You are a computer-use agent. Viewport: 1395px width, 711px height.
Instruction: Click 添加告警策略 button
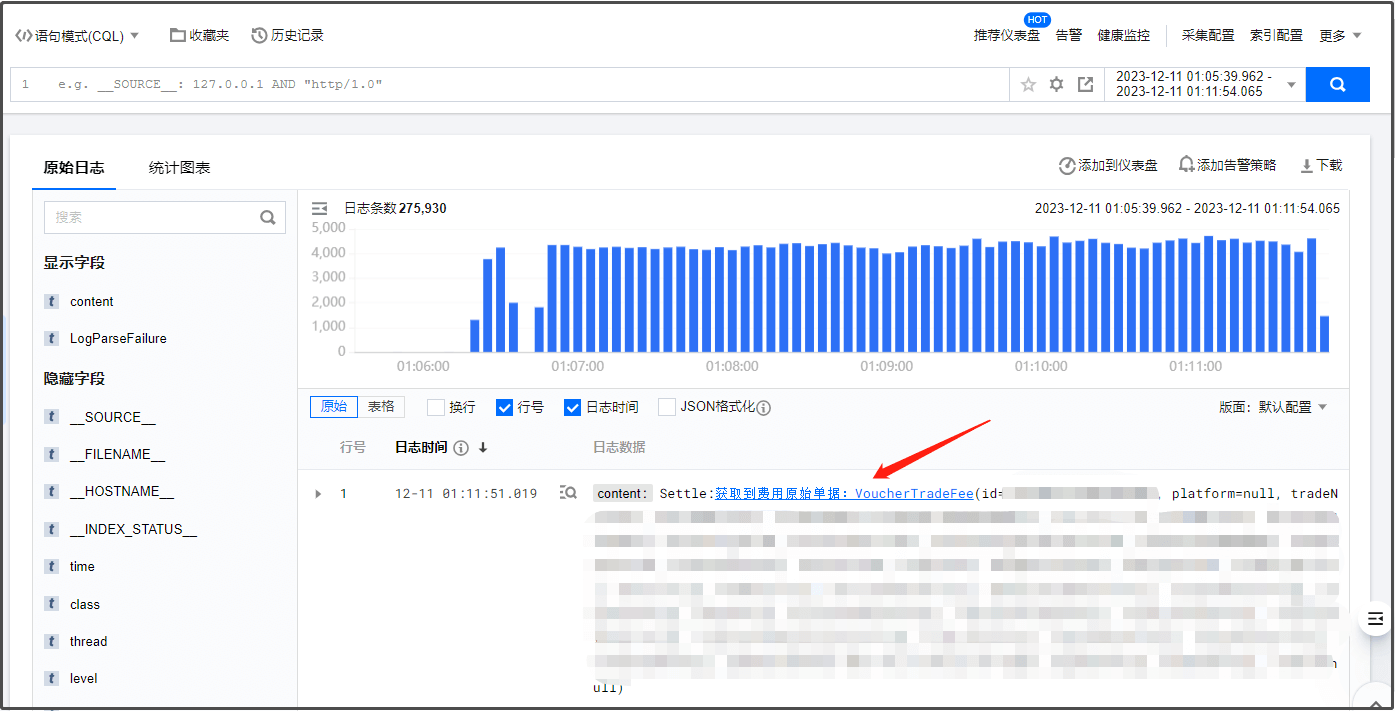(1227, 166)
